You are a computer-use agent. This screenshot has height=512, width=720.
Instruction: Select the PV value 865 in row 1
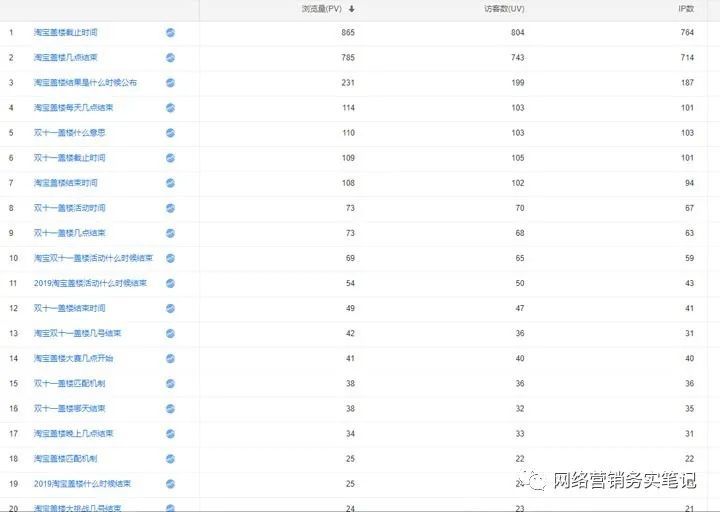tap(348, 33)
